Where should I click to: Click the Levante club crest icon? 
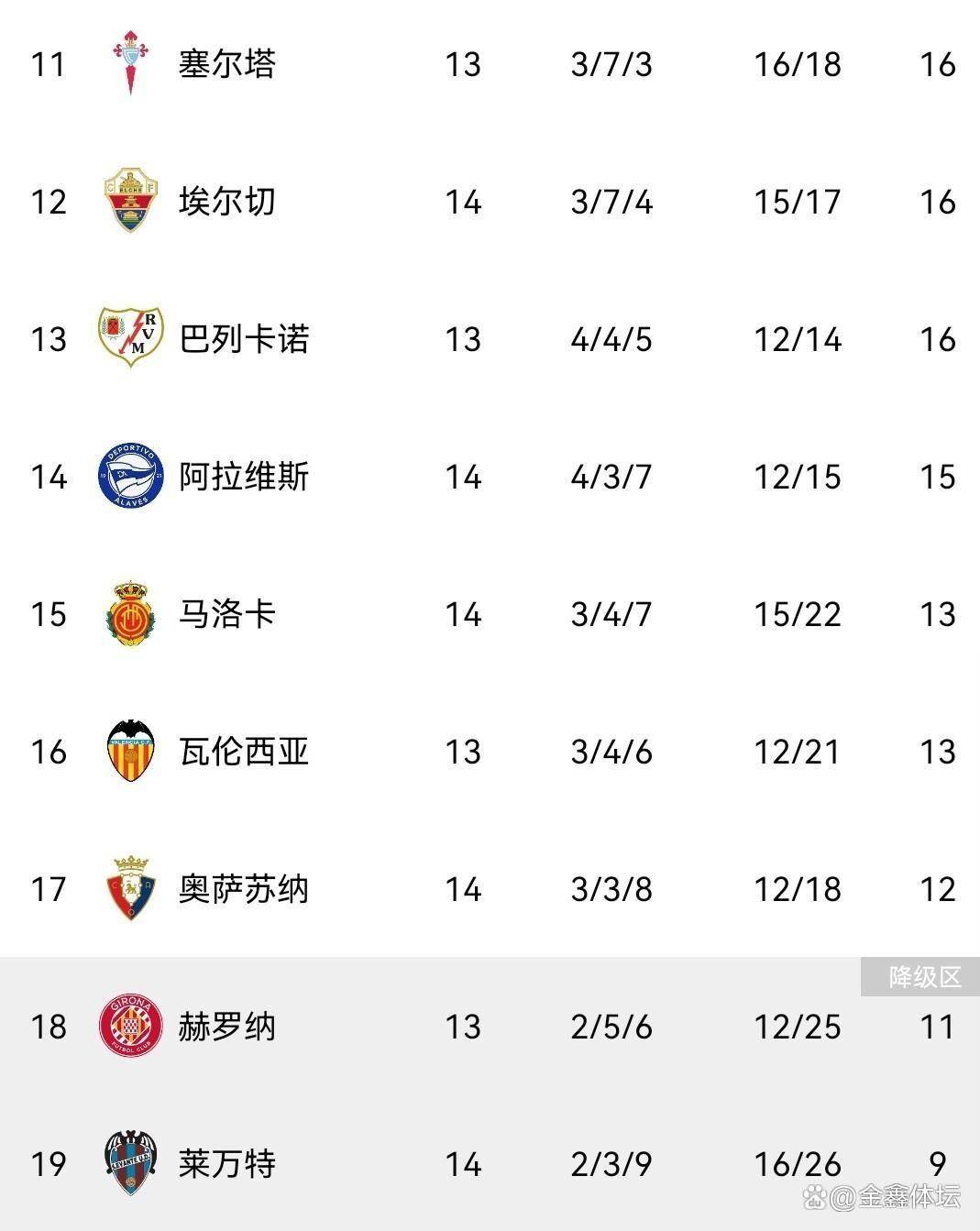[x=130, y=1163]
